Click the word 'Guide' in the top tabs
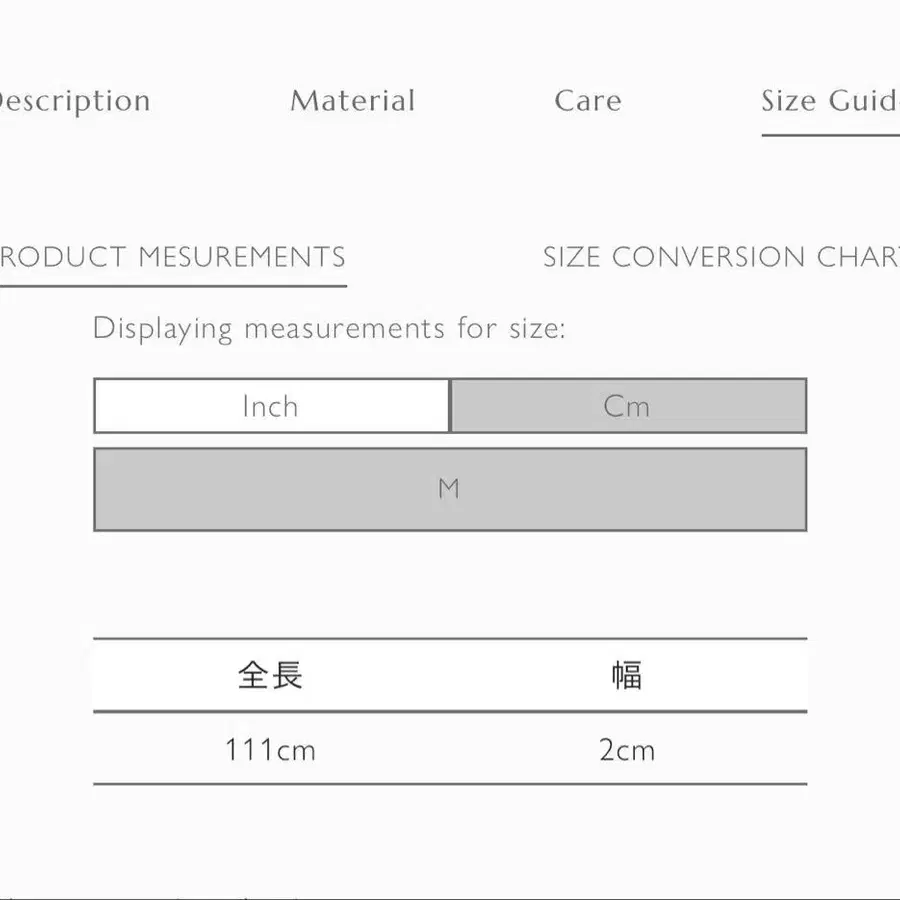Screen dimensions: 900x900 [863, 101]
